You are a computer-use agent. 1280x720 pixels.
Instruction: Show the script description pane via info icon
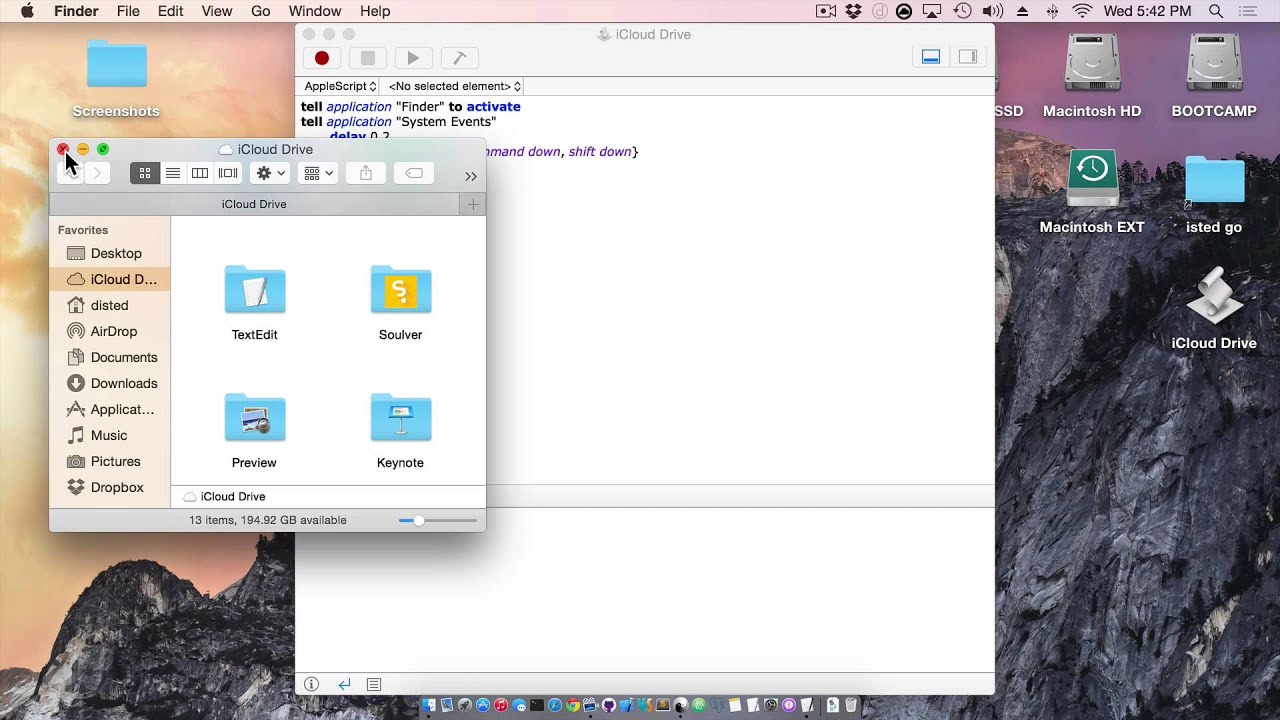311,684
